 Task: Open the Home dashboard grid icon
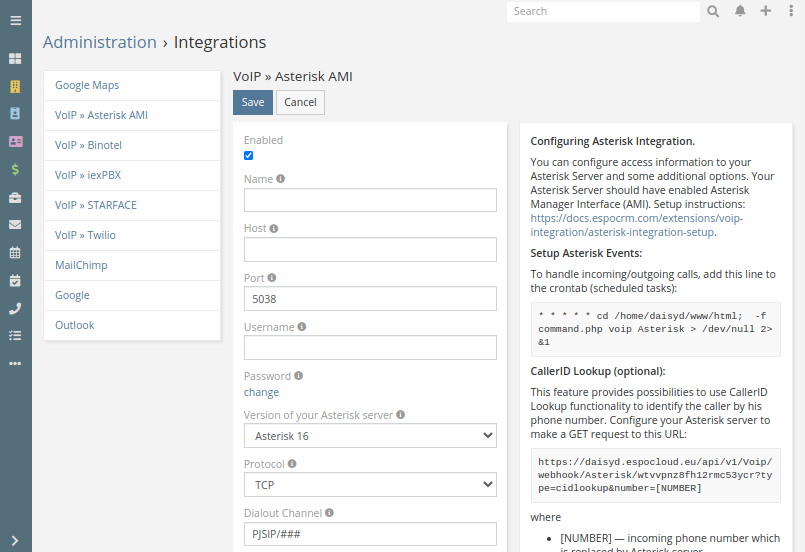(15, 59)
